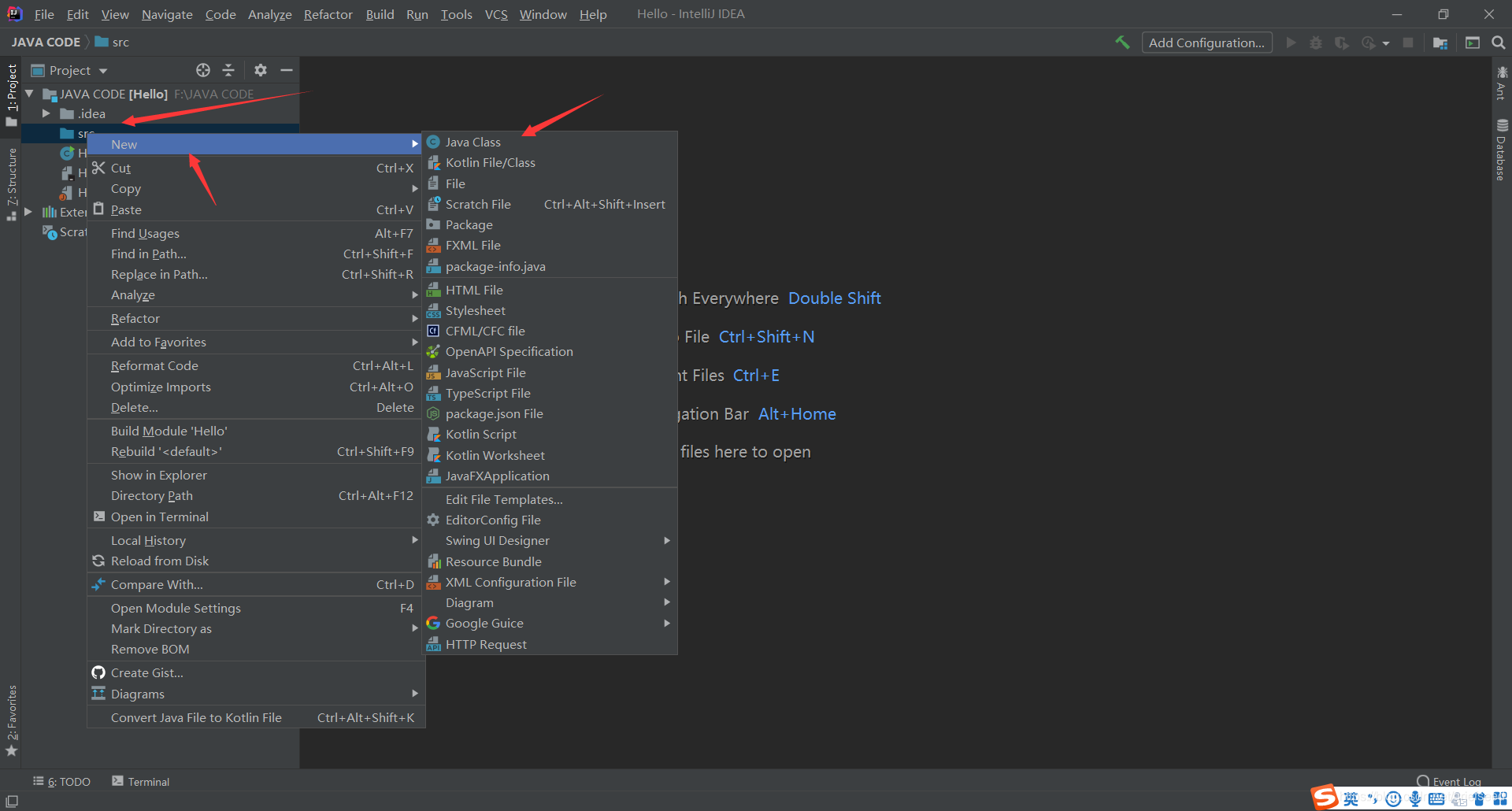Choose Stylesheet option

click(x=550, y=310)
